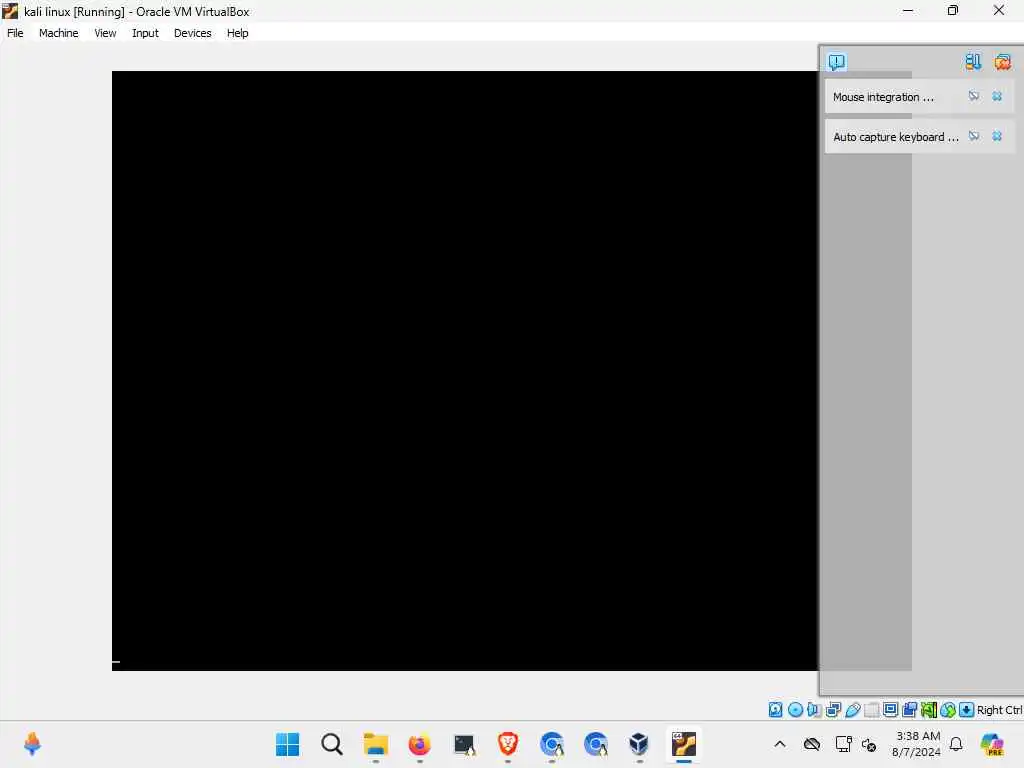This screenshot has height=768, width=1024.
Task: Show hidden system tray icons chevron
Action: tap(780, 744)
